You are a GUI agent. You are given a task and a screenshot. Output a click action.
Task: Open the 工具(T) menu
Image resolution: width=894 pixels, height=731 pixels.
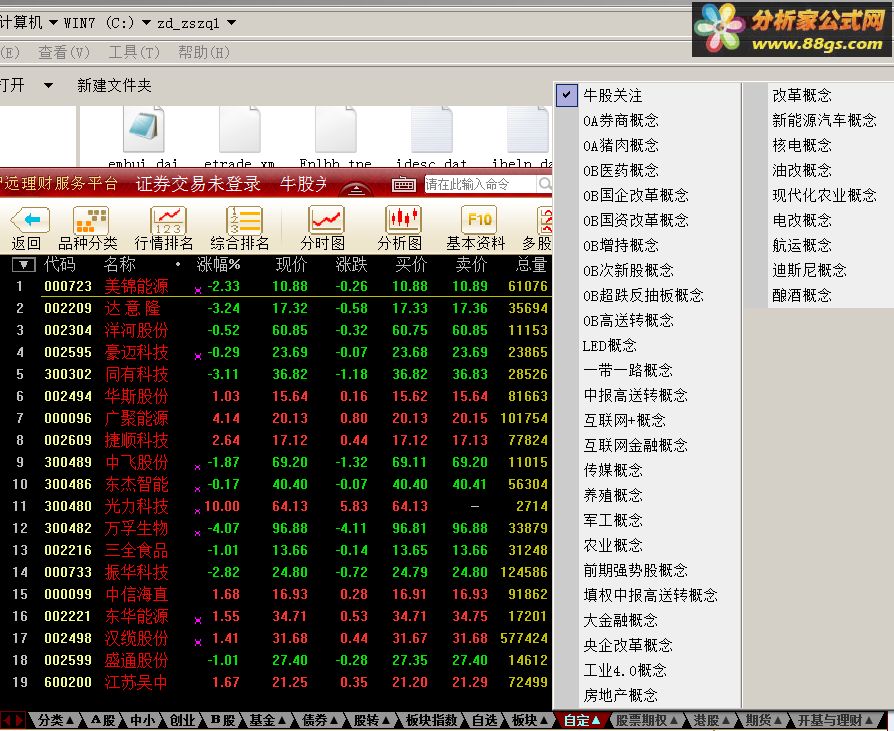(134, 52)
